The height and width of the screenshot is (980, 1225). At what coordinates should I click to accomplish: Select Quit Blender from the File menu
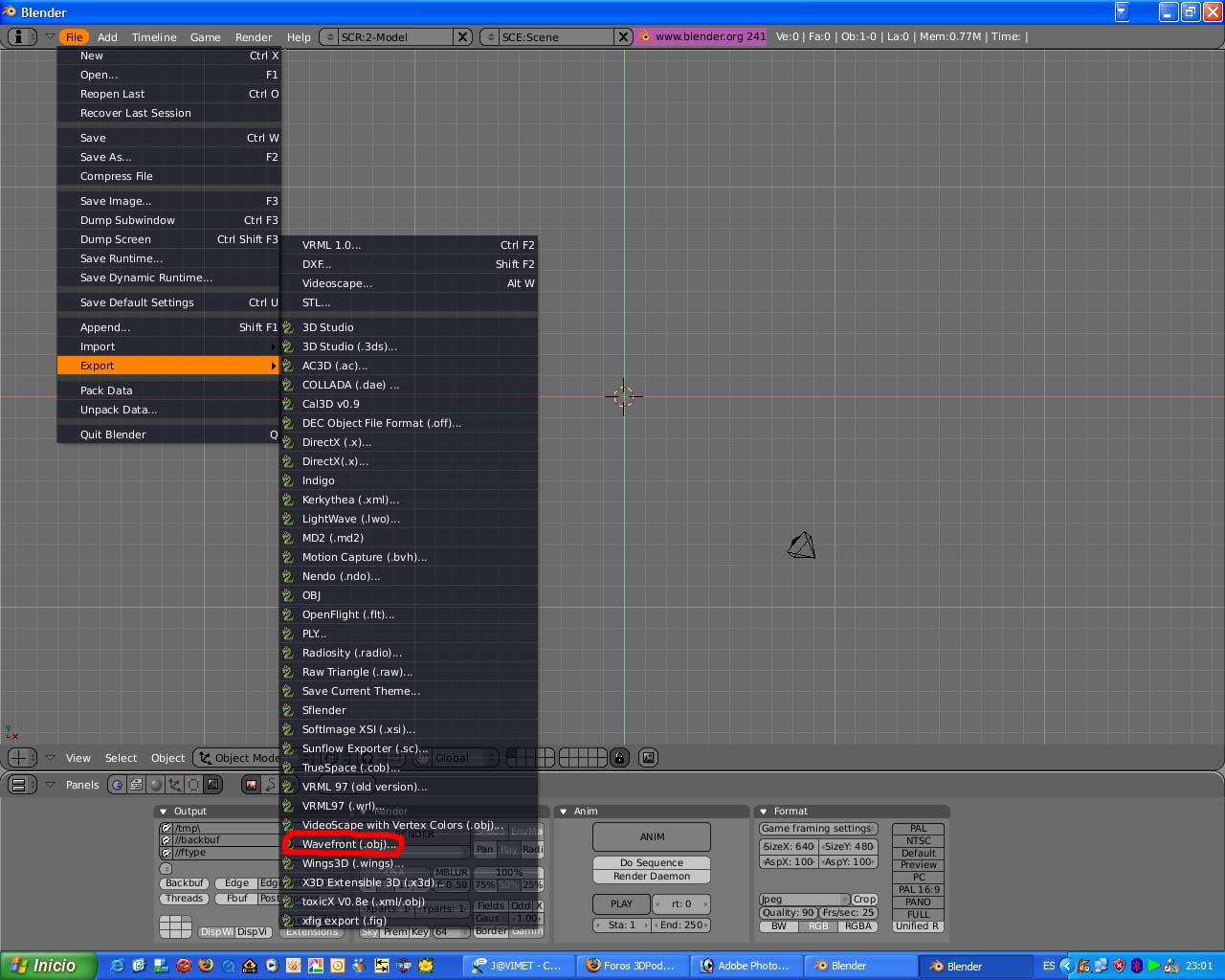(168, 434)
